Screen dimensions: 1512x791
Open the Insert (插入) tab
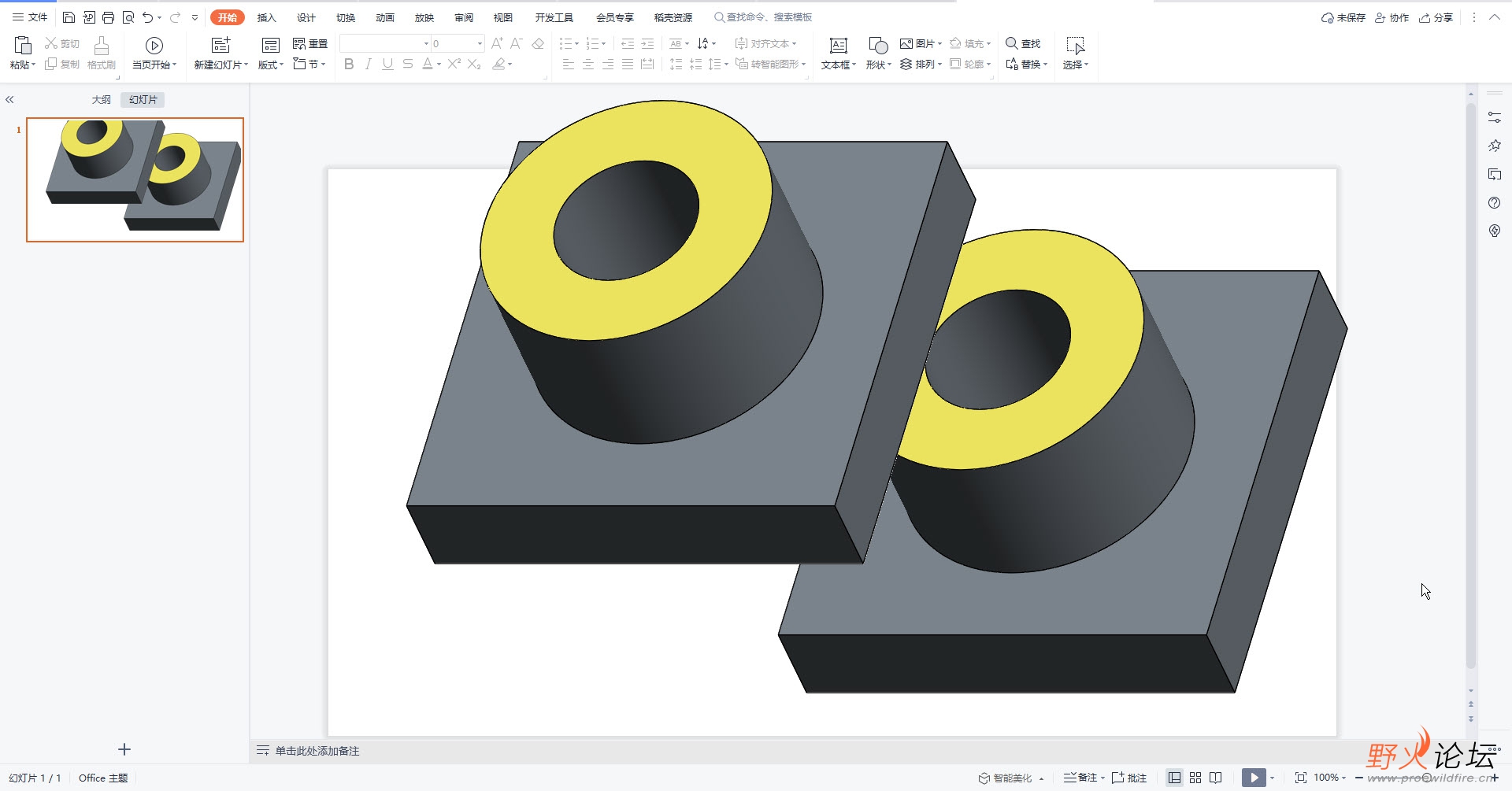(266, 17)
